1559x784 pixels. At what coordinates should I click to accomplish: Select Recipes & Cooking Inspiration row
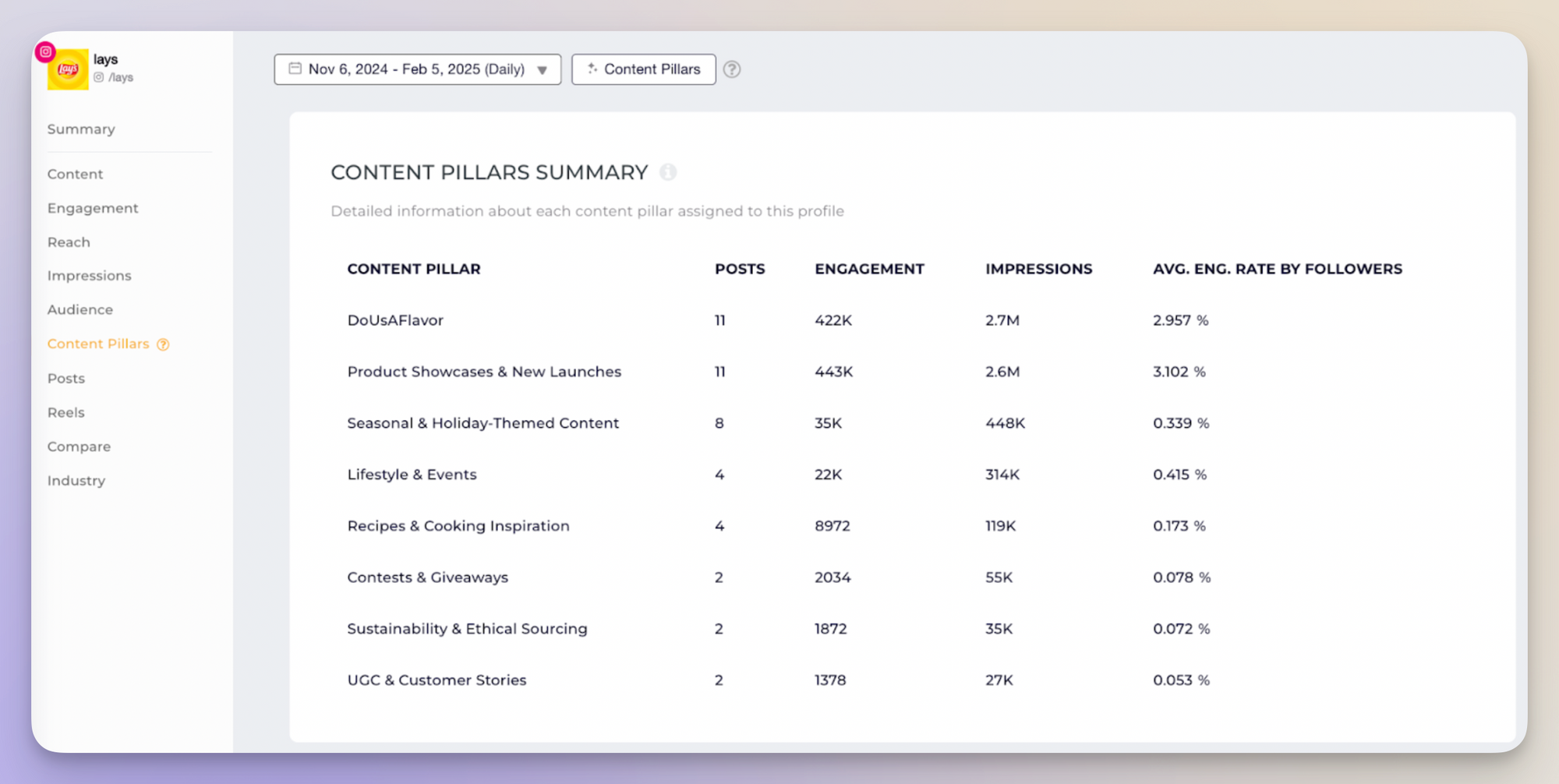(903, 526)
